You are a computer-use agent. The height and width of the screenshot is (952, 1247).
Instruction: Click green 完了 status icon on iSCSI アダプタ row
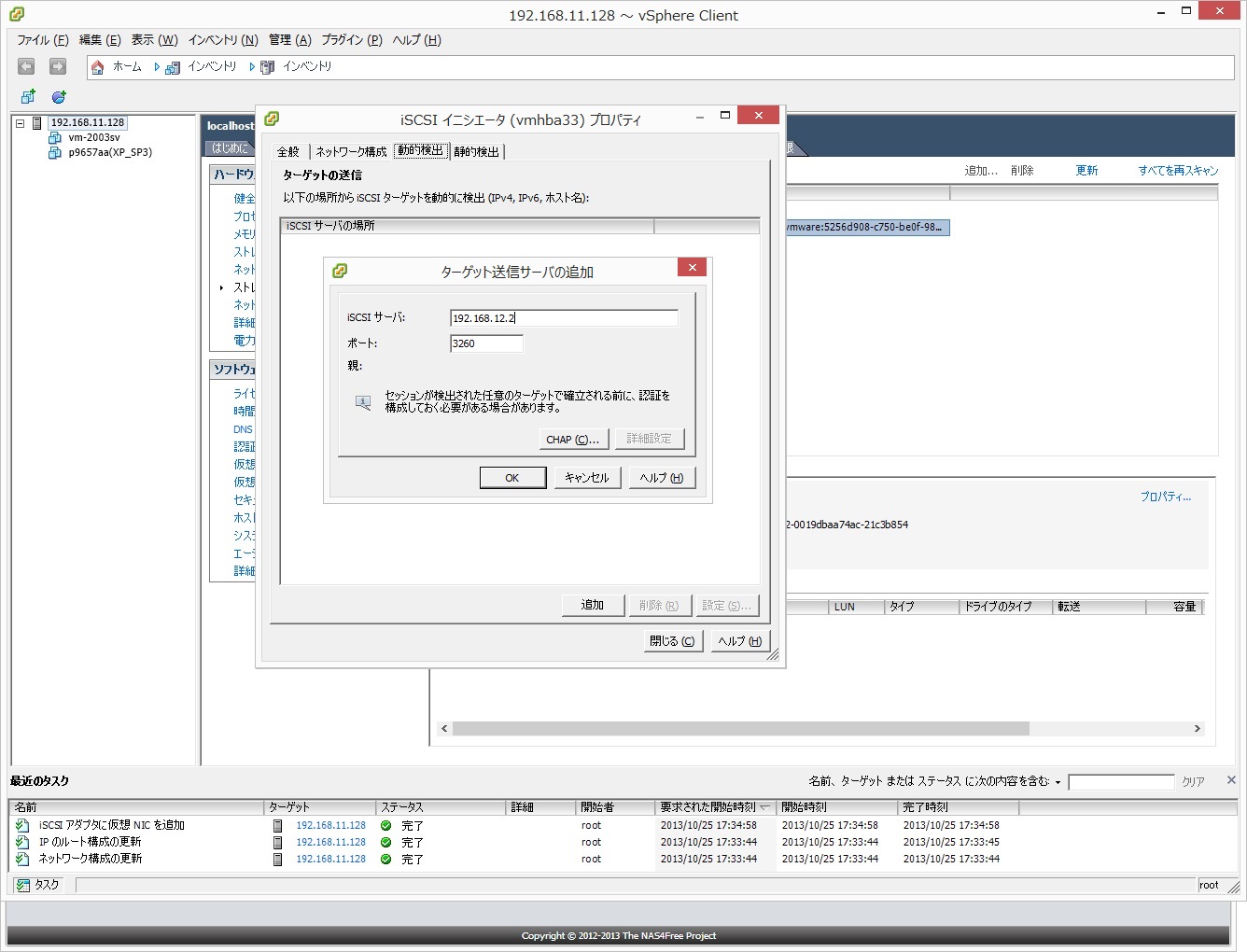[x=385, y=826]
